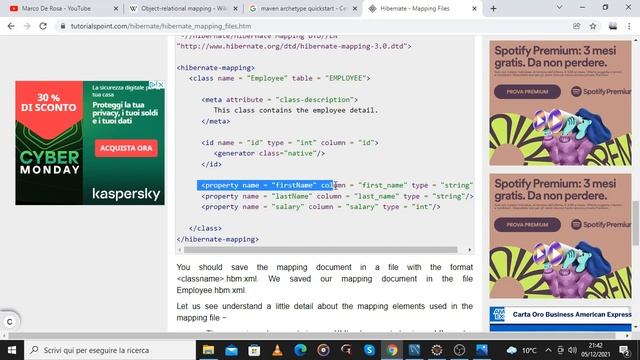Click PROVA PREMIUM in top Spotify ad
Screen dimensions: 640x360
[527, 92]
